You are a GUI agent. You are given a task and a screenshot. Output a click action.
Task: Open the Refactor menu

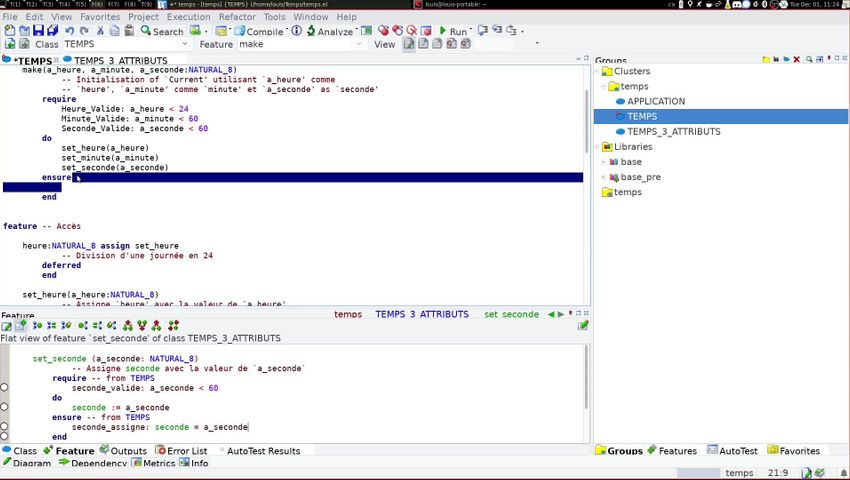coord(237,17)
